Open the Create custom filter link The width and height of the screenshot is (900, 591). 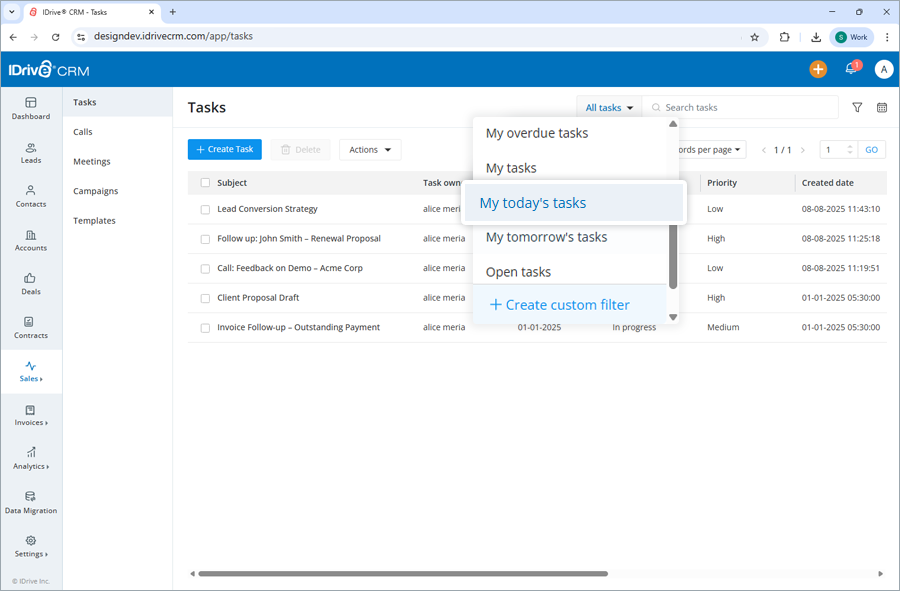tap(562, 304)
